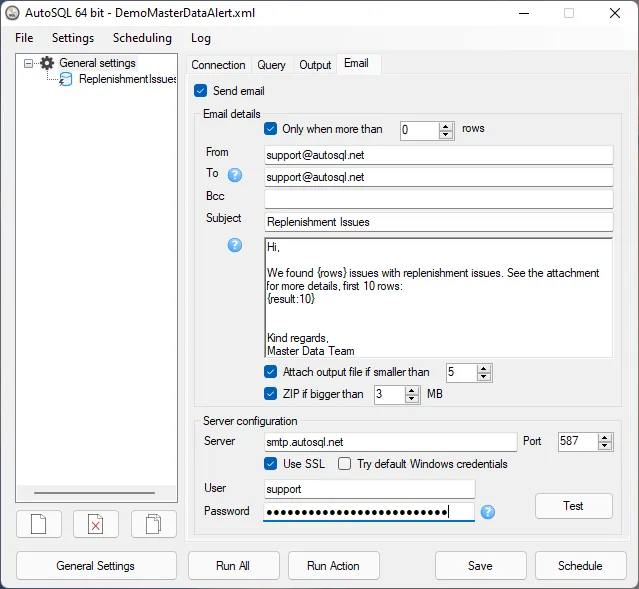Click the tree panel horizontal scrollbar
The image size is (639, 589).
(x=95, y=493)
